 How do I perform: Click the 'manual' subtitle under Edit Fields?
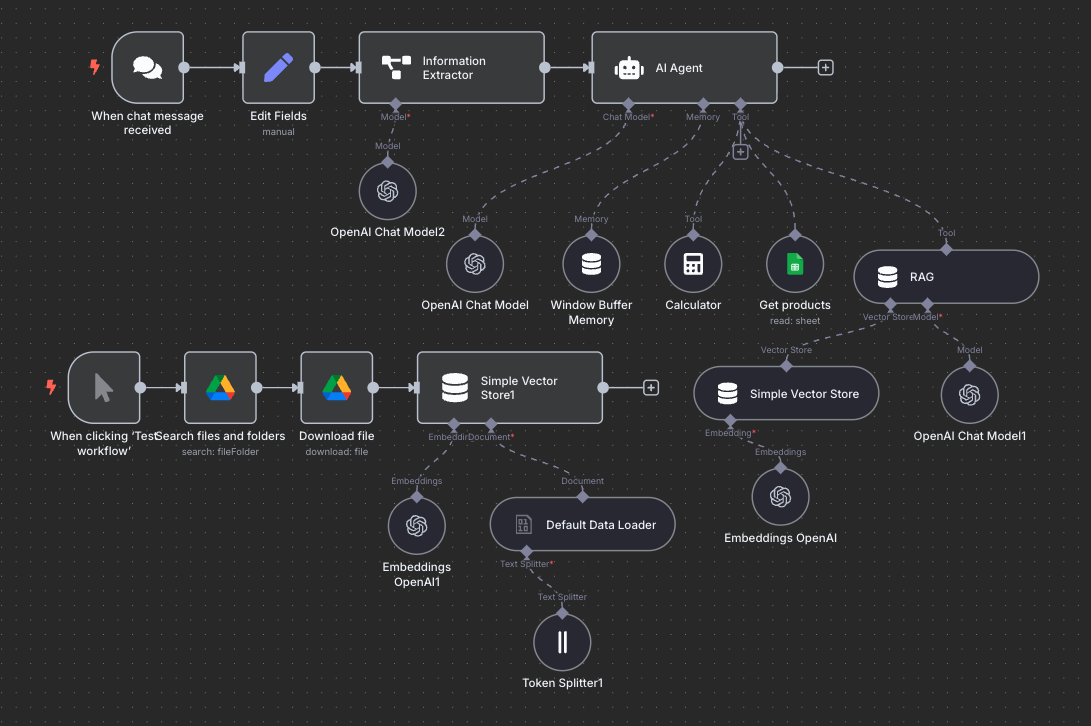coord(278,132)
